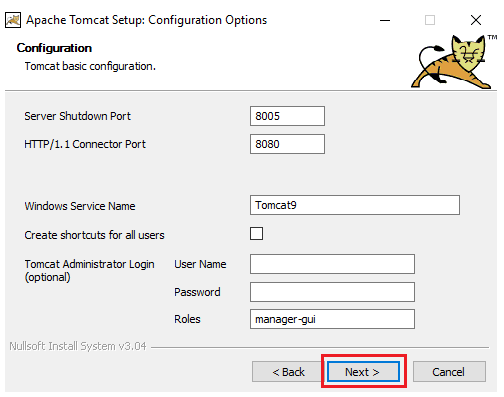Close the Apache Tomcat Setup dialog

tap(476, 20)
